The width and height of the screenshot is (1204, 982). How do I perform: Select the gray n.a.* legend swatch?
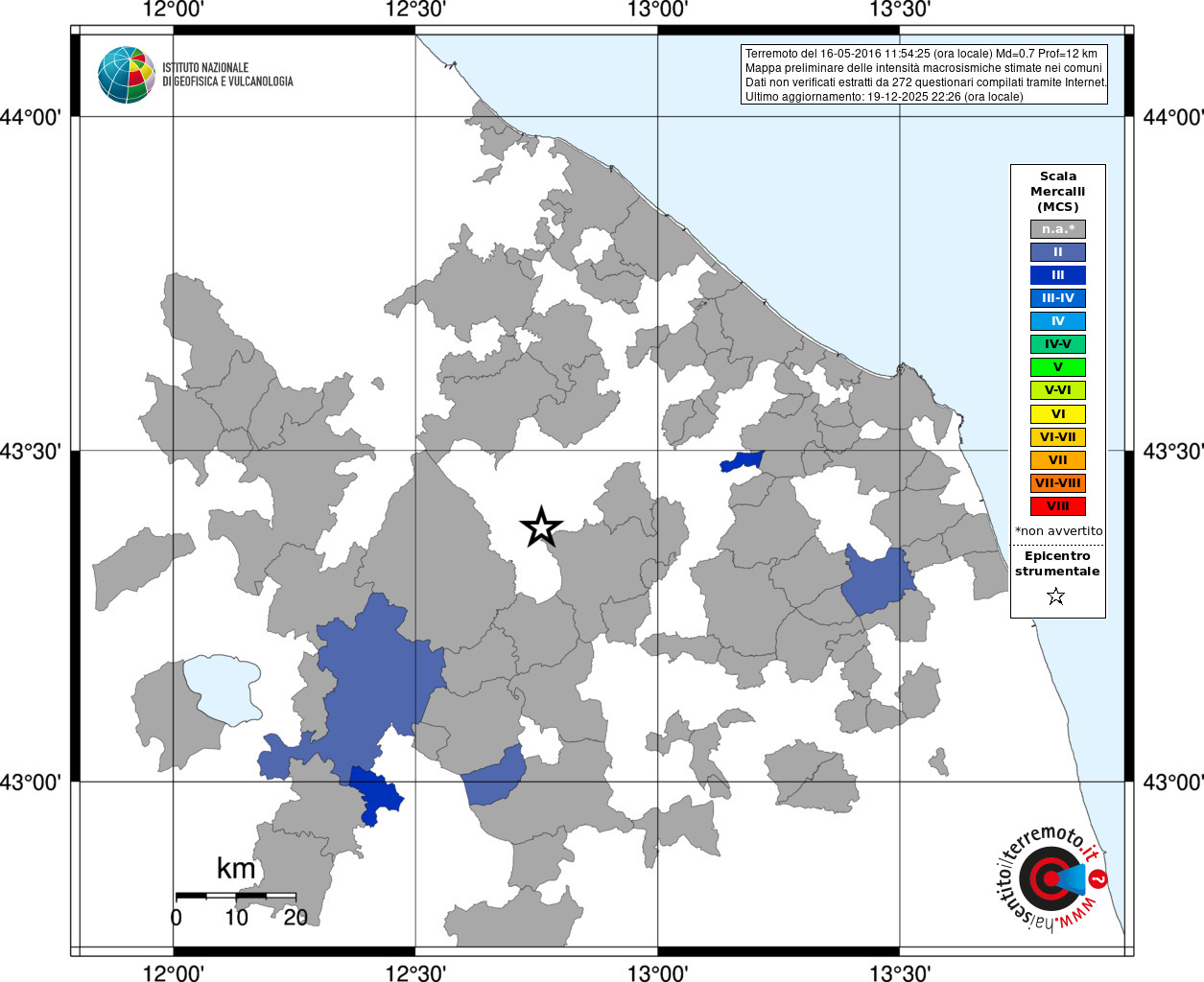point(1057,229)
